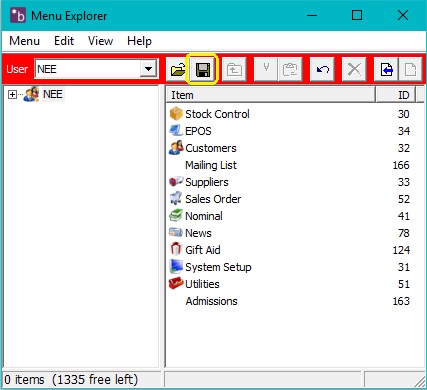
Task: Click the Nominal green books icon
Action: click(176, 215)
